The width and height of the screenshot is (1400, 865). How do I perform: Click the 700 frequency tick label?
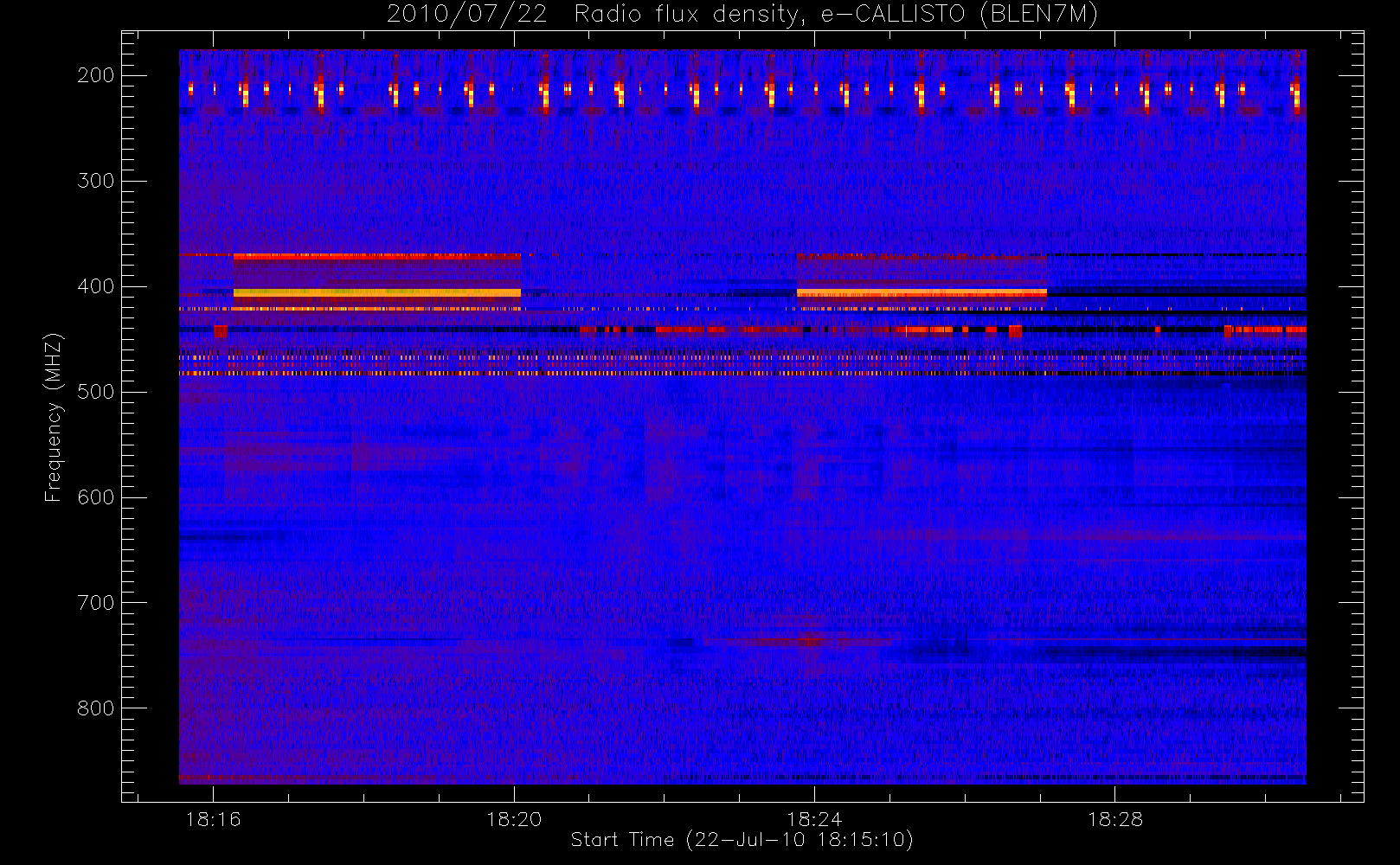96,603
